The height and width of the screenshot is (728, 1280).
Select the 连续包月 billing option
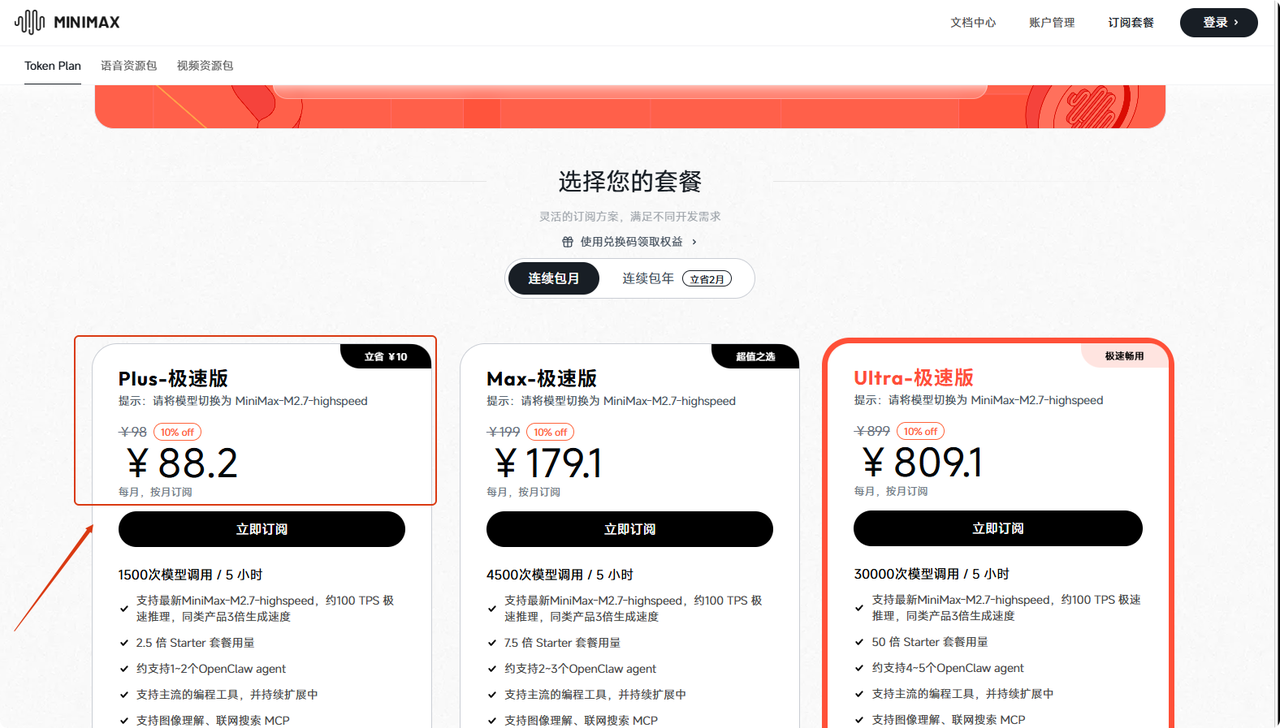[x=554, y=278]
